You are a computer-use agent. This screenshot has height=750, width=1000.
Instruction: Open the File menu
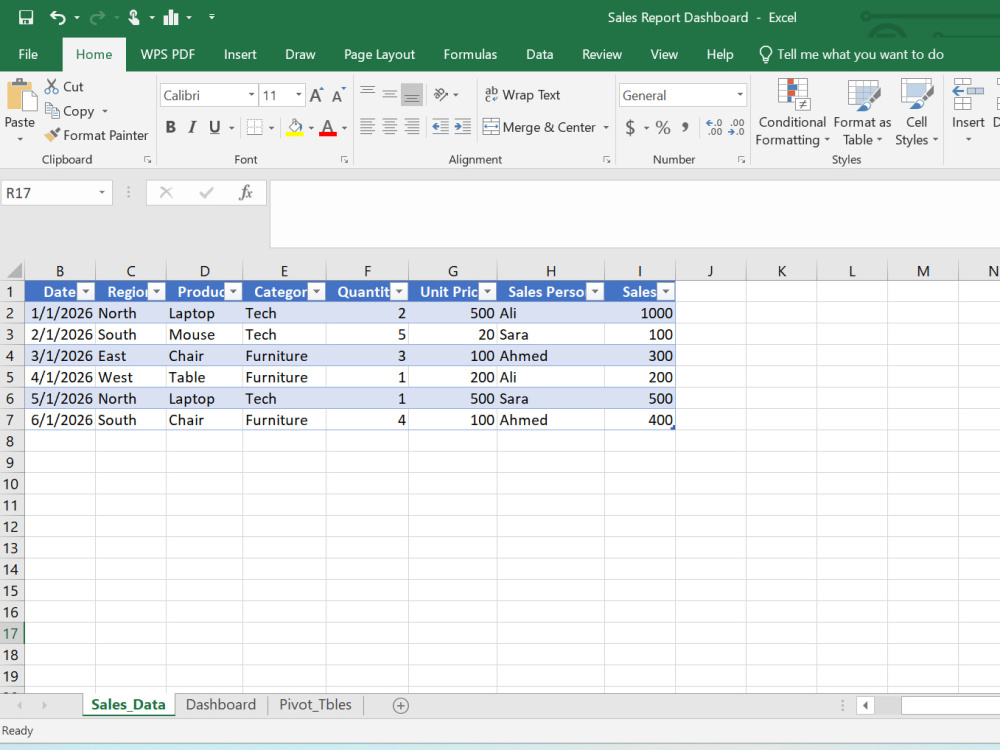tap(28, 54)
